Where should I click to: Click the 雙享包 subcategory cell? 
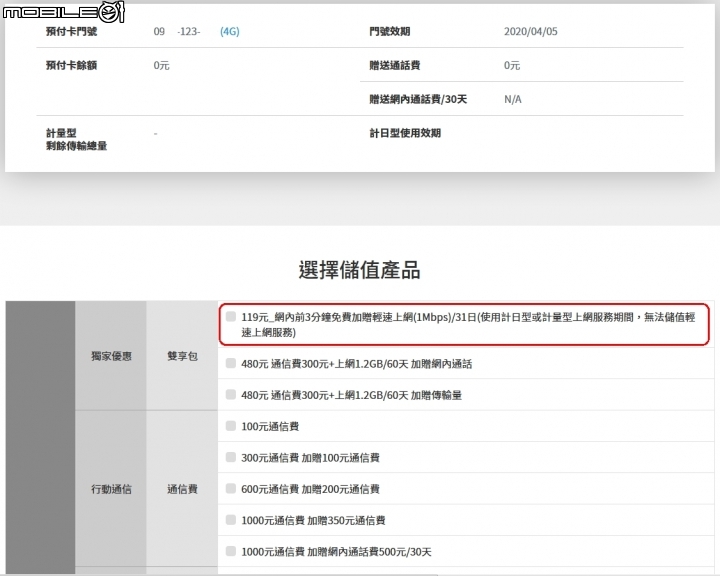click(182, 356)
